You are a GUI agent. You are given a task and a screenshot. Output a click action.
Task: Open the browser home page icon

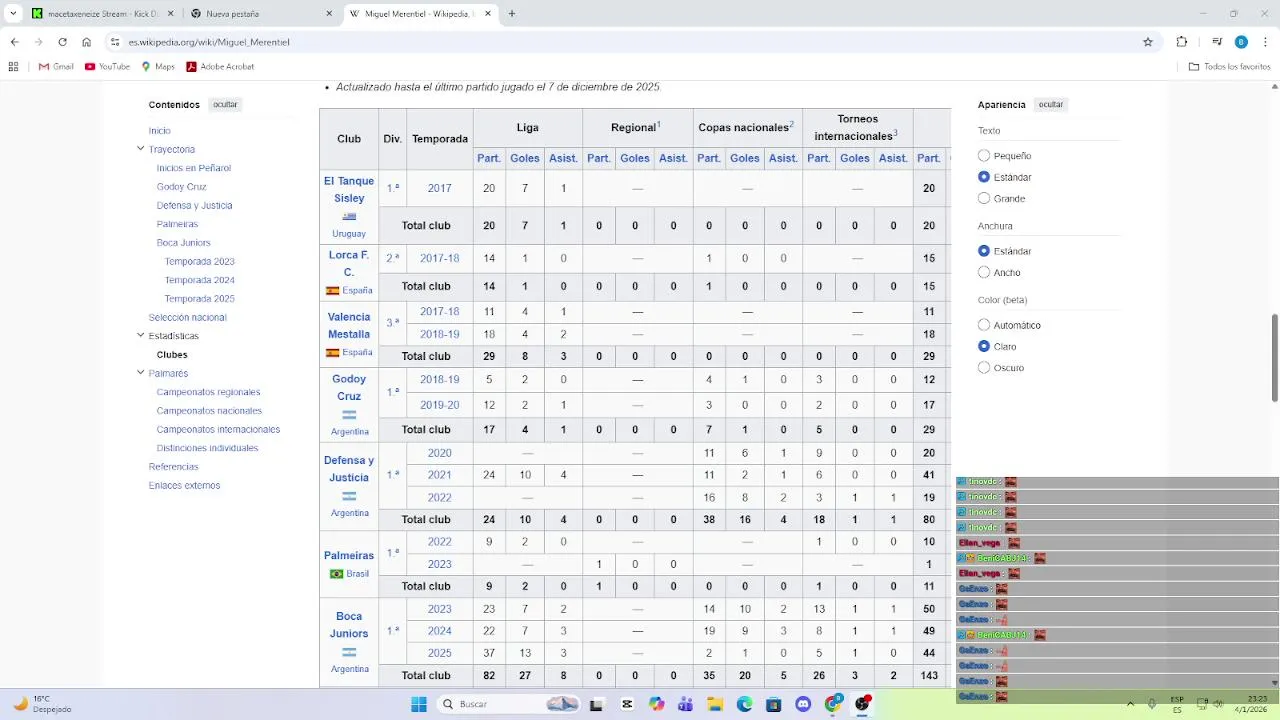[86, 42]
